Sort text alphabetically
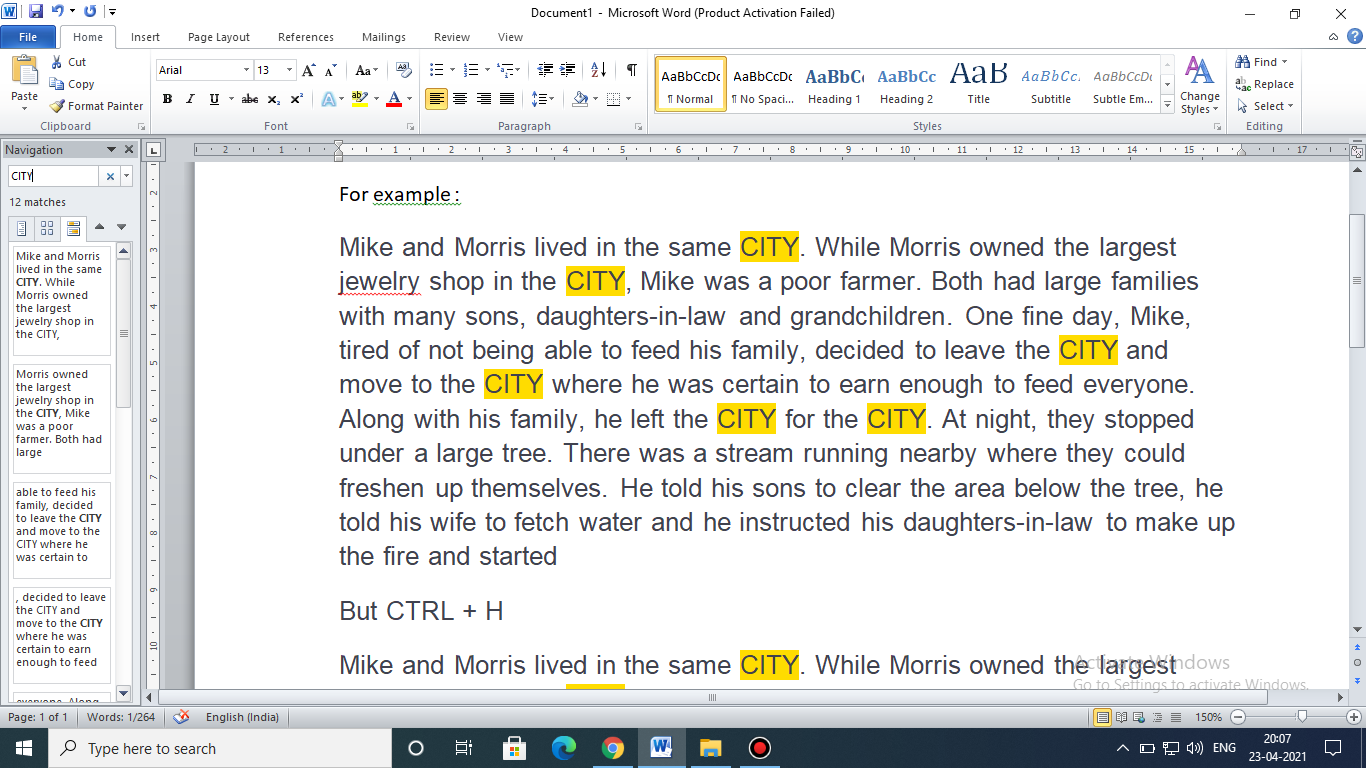The image size is (1366, 768). (x=599, y=70)
